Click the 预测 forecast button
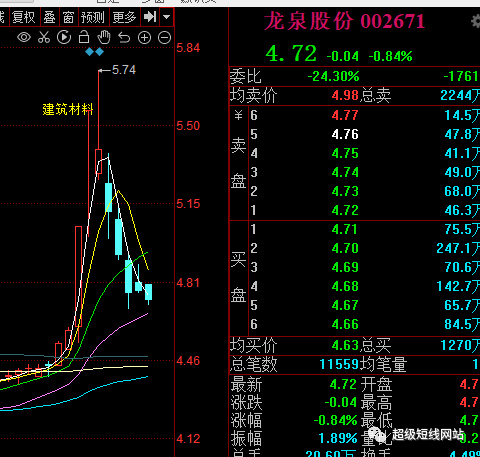 [x=93, y=17]
